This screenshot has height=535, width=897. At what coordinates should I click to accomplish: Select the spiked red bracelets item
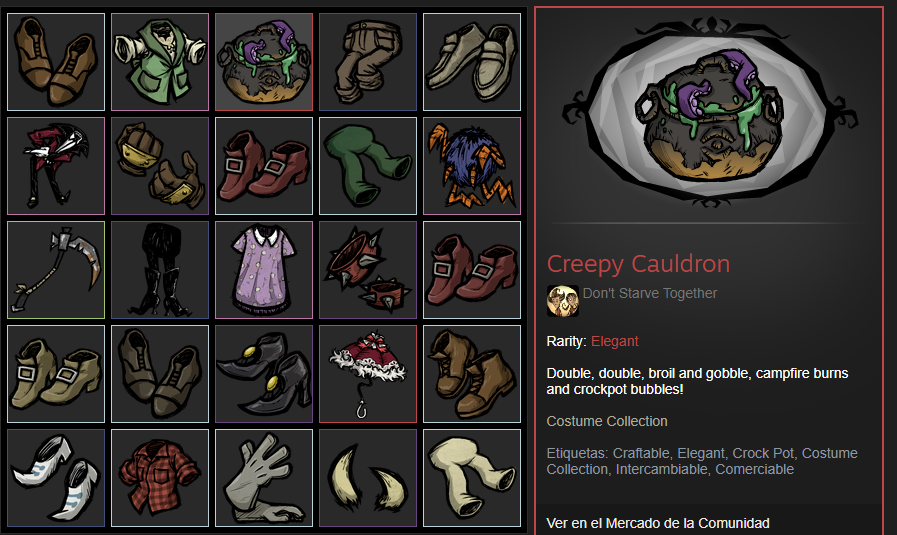coord(368,270)
